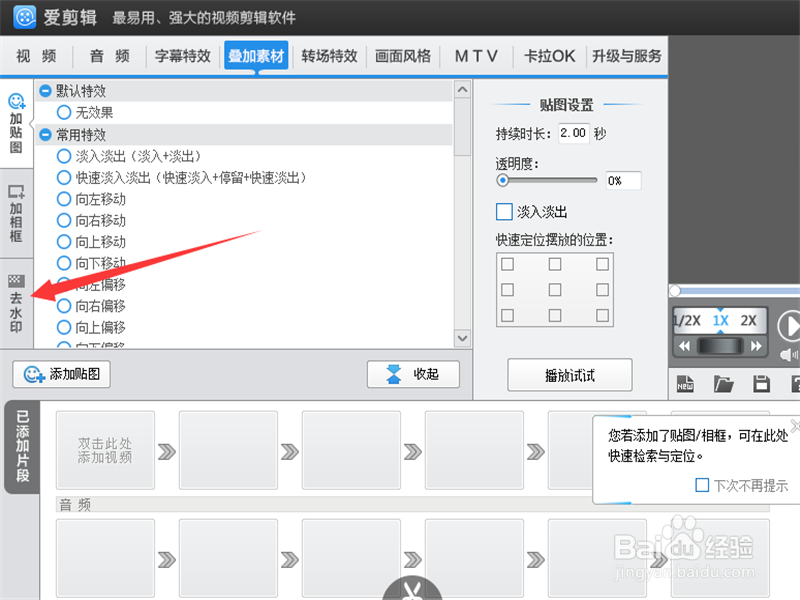Click the transparency 0% input field
The width and height of the screenshot is (800, 600).
(623, 181)
